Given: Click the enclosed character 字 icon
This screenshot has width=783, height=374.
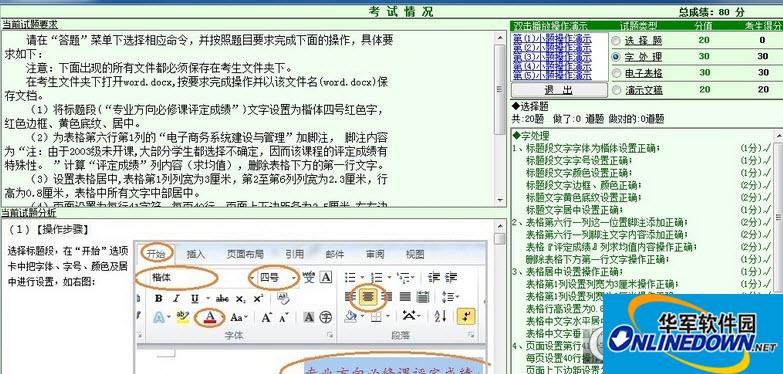Looking at the screenshot, I should pos(326,317).
